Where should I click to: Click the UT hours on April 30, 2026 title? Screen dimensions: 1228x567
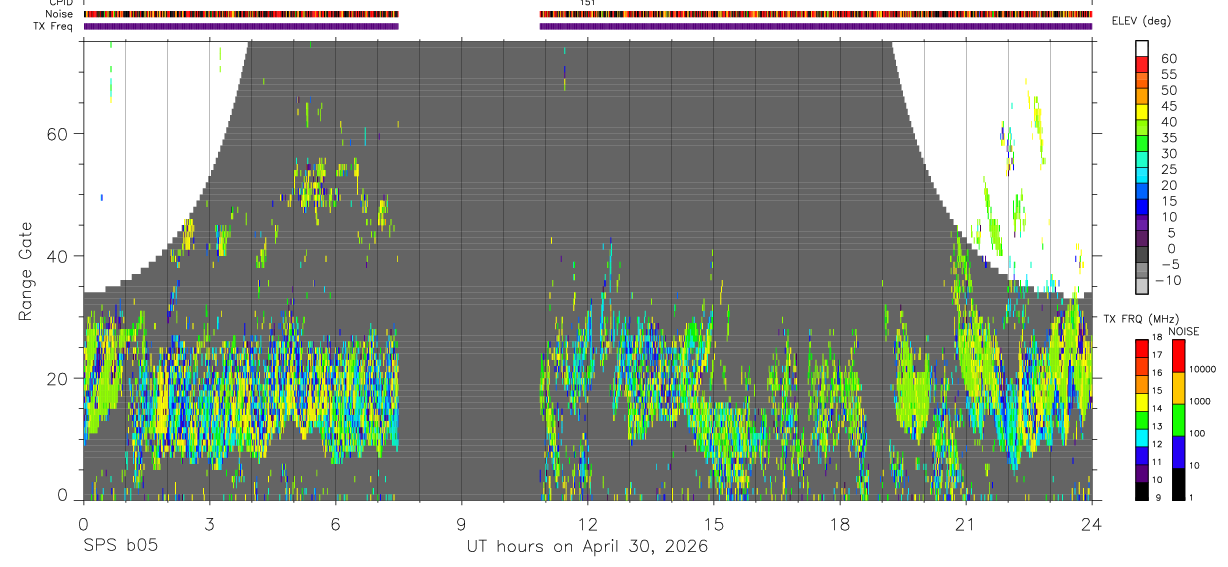(x=587, y=547)
